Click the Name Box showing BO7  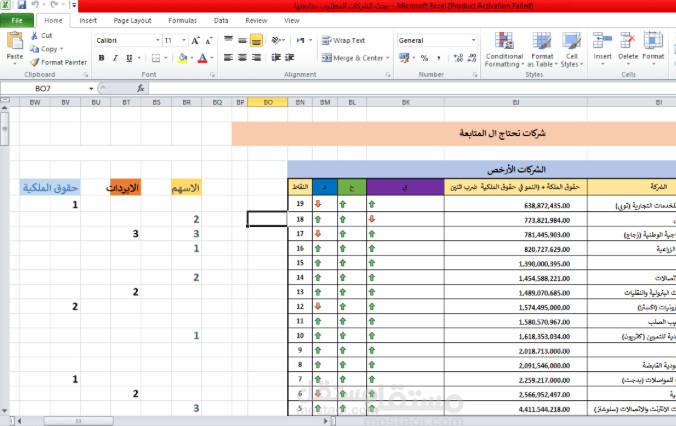click(x=43, y=88)
